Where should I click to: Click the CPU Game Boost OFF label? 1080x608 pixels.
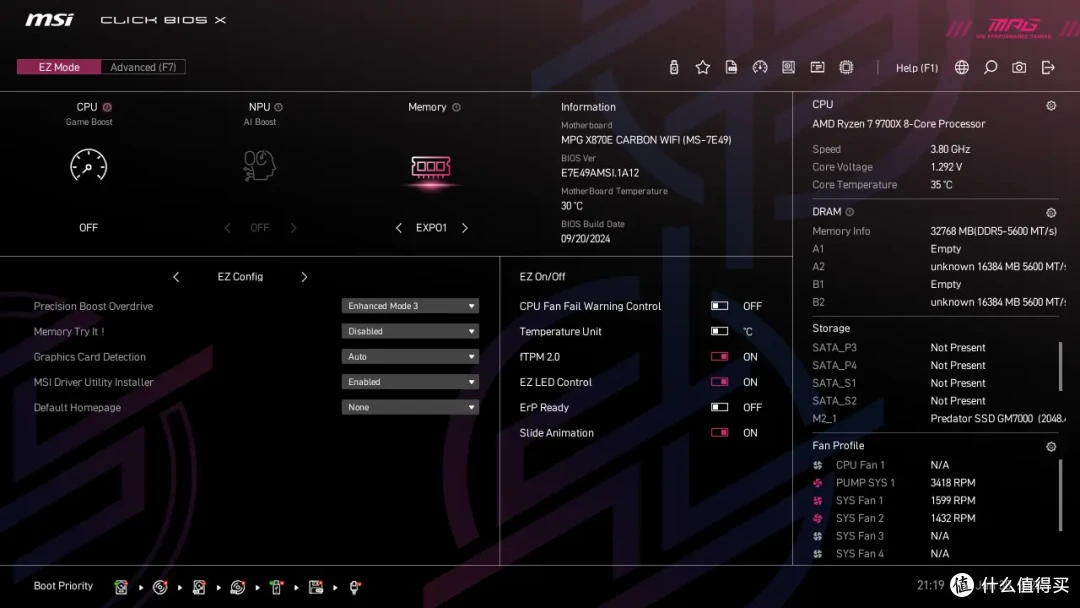click(88, 228)
